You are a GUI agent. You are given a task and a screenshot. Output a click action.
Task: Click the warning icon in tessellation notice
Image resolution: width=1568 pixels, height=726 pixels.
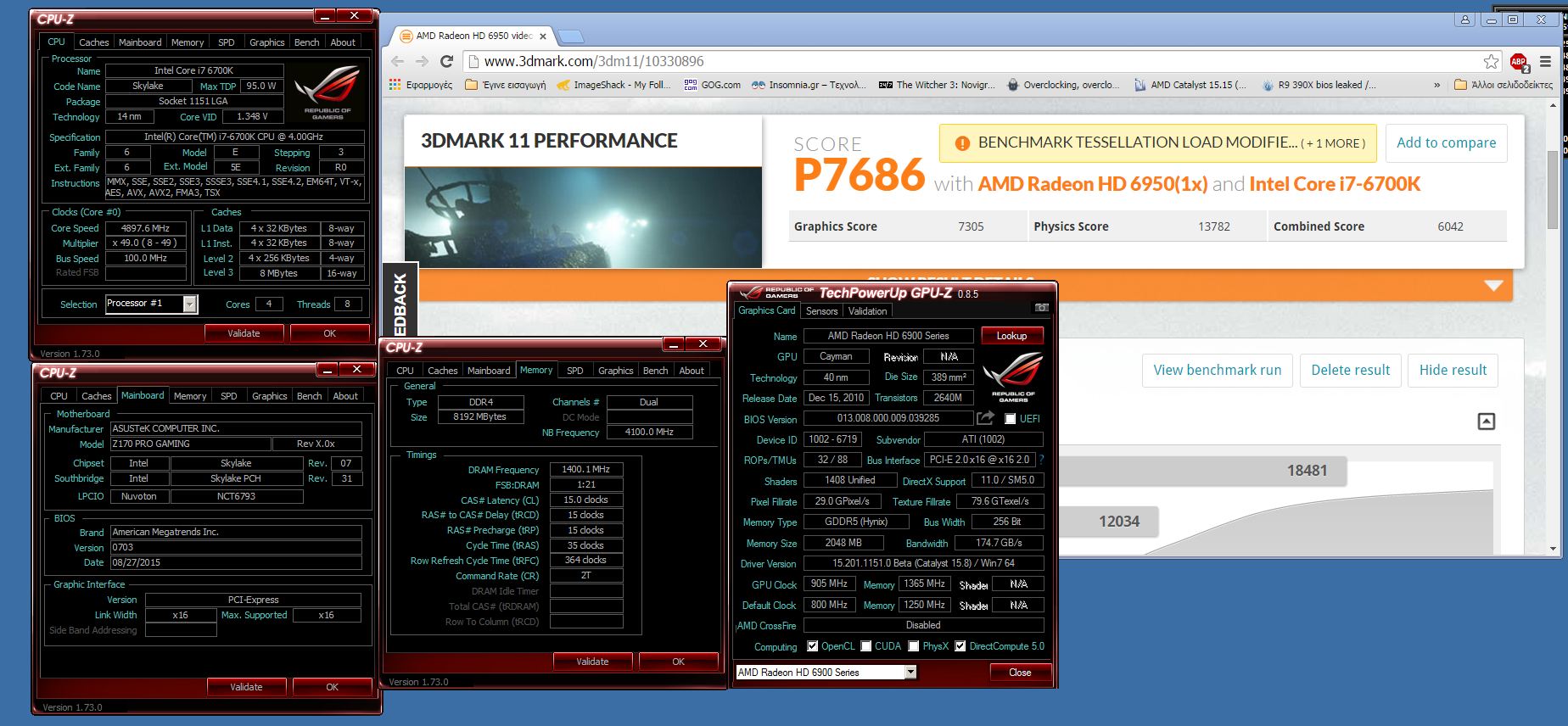coord(961,143)
